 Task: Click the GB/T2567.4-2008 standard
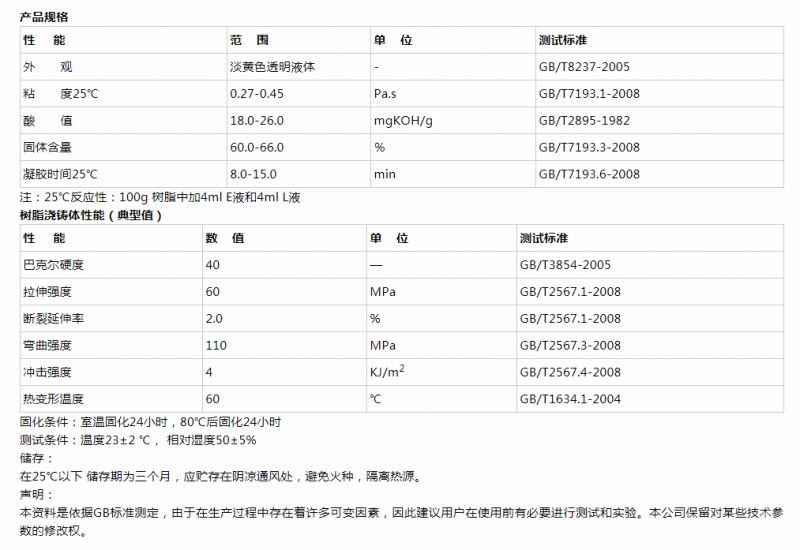point(570,372)
